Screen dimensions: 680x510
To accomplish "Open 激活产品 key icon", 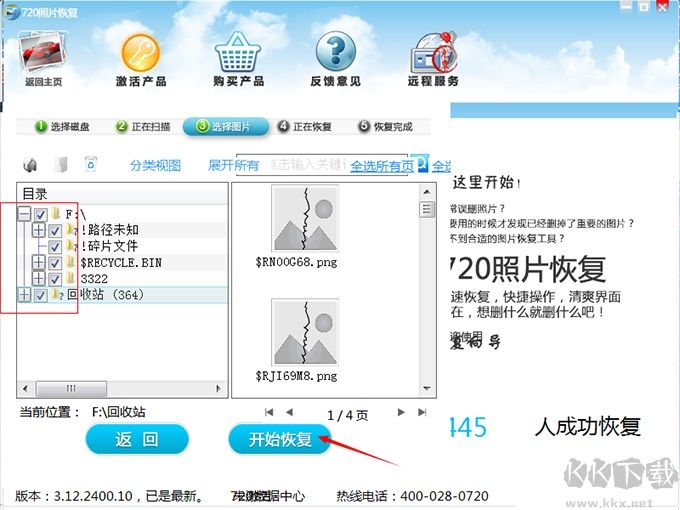I will coord(141,53).
